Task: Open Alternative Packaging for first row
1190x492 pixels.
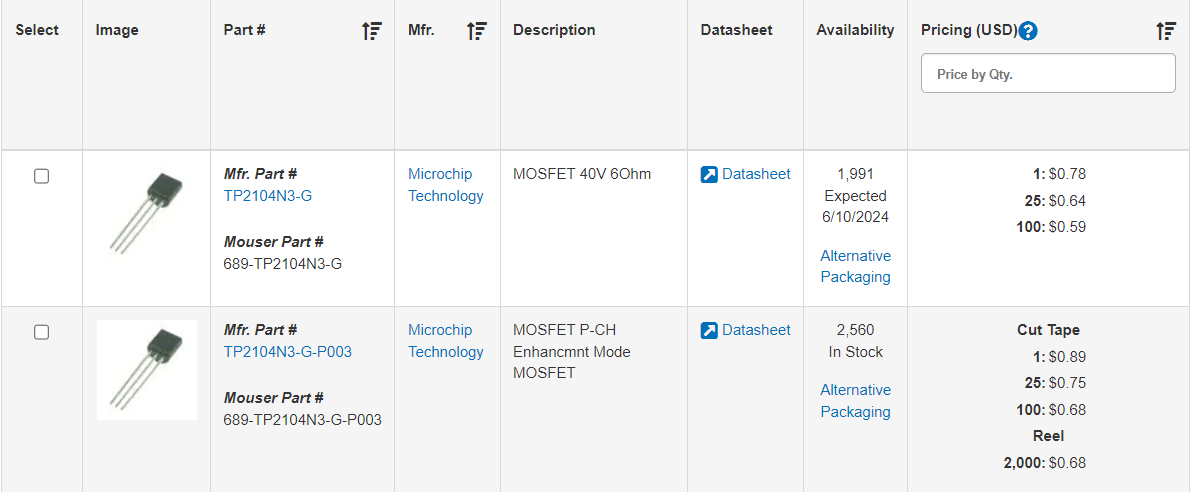Action: [855, 266]
